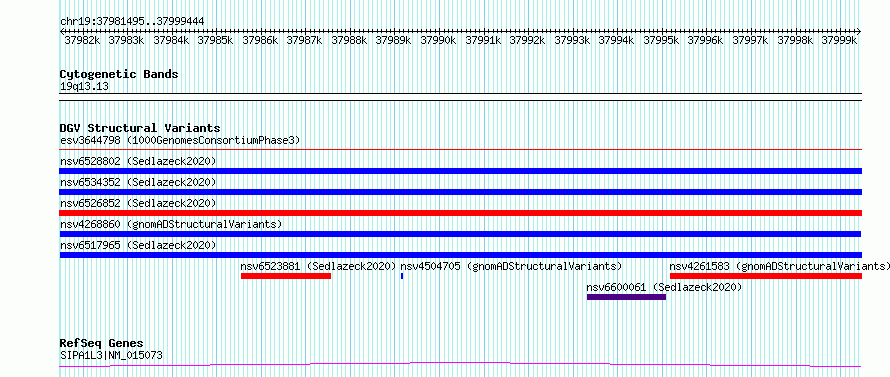Click the blue bar for nsv6534352
The height and width of the screenshot is (377, 890).
coord(460,192)
